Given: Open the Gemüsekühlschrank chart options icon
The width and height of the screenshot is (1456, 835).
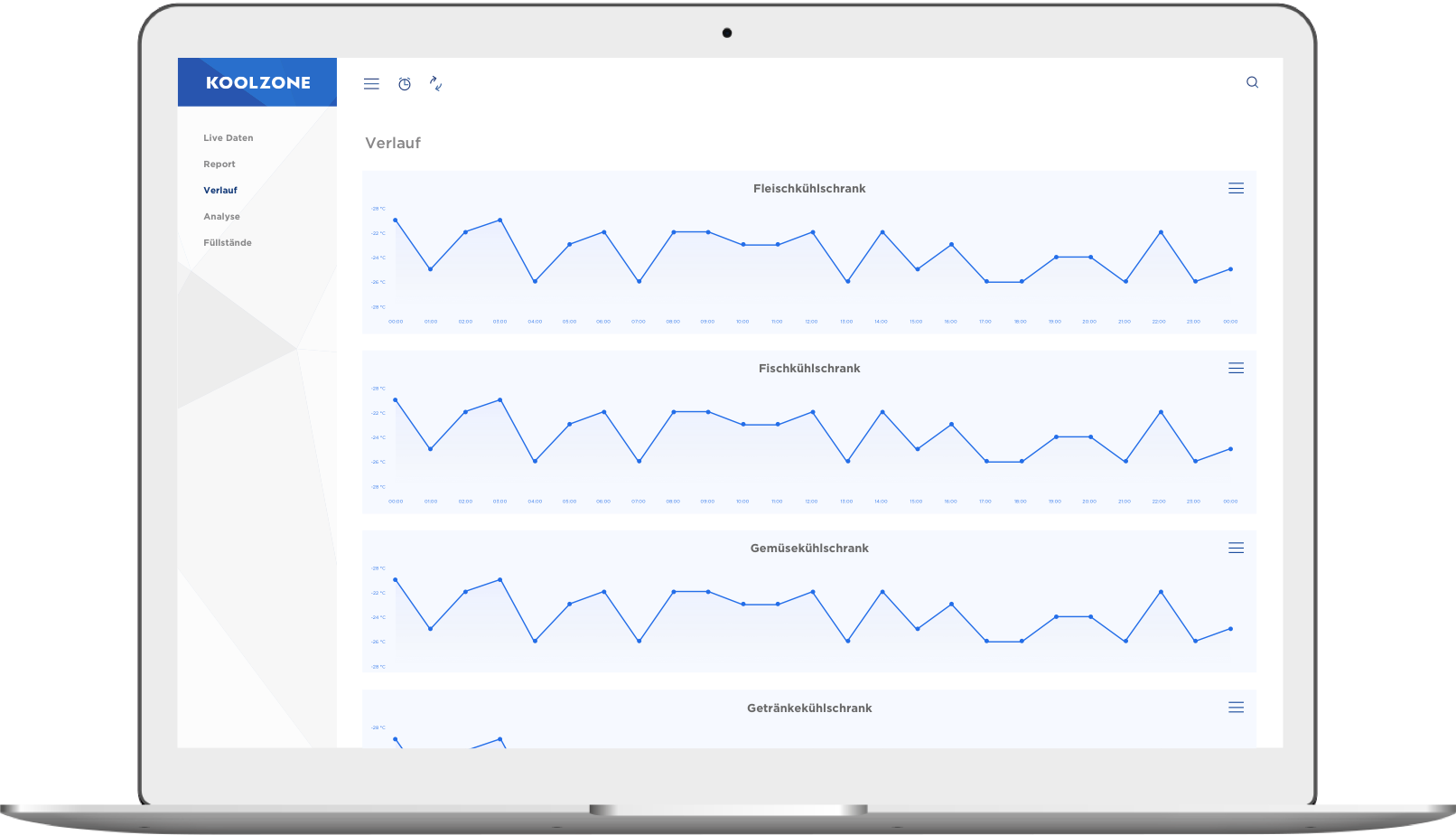Looking at the screenshot, I should [1236, 548].
